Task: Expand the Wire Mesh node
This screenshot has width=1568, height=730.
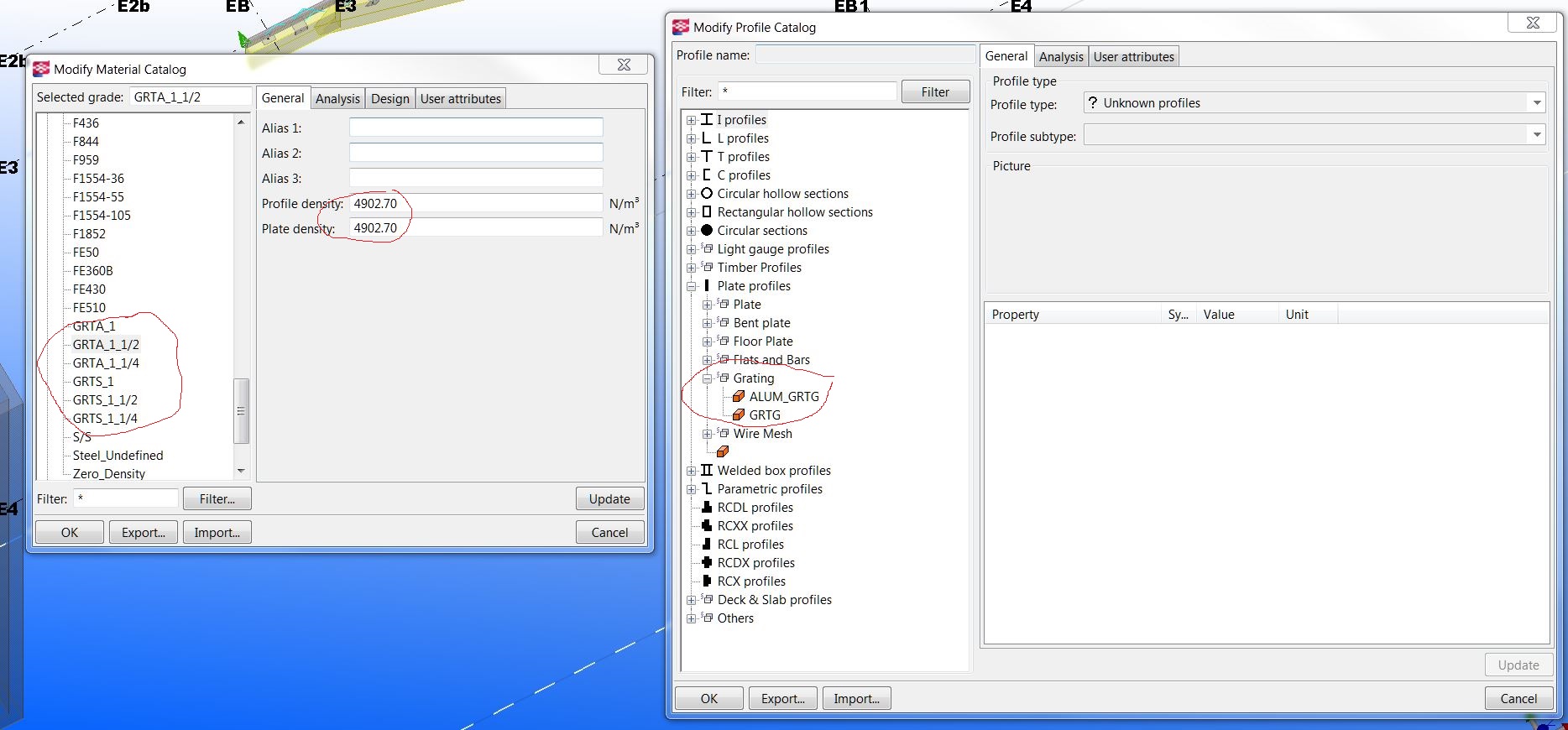Action: 707,434
